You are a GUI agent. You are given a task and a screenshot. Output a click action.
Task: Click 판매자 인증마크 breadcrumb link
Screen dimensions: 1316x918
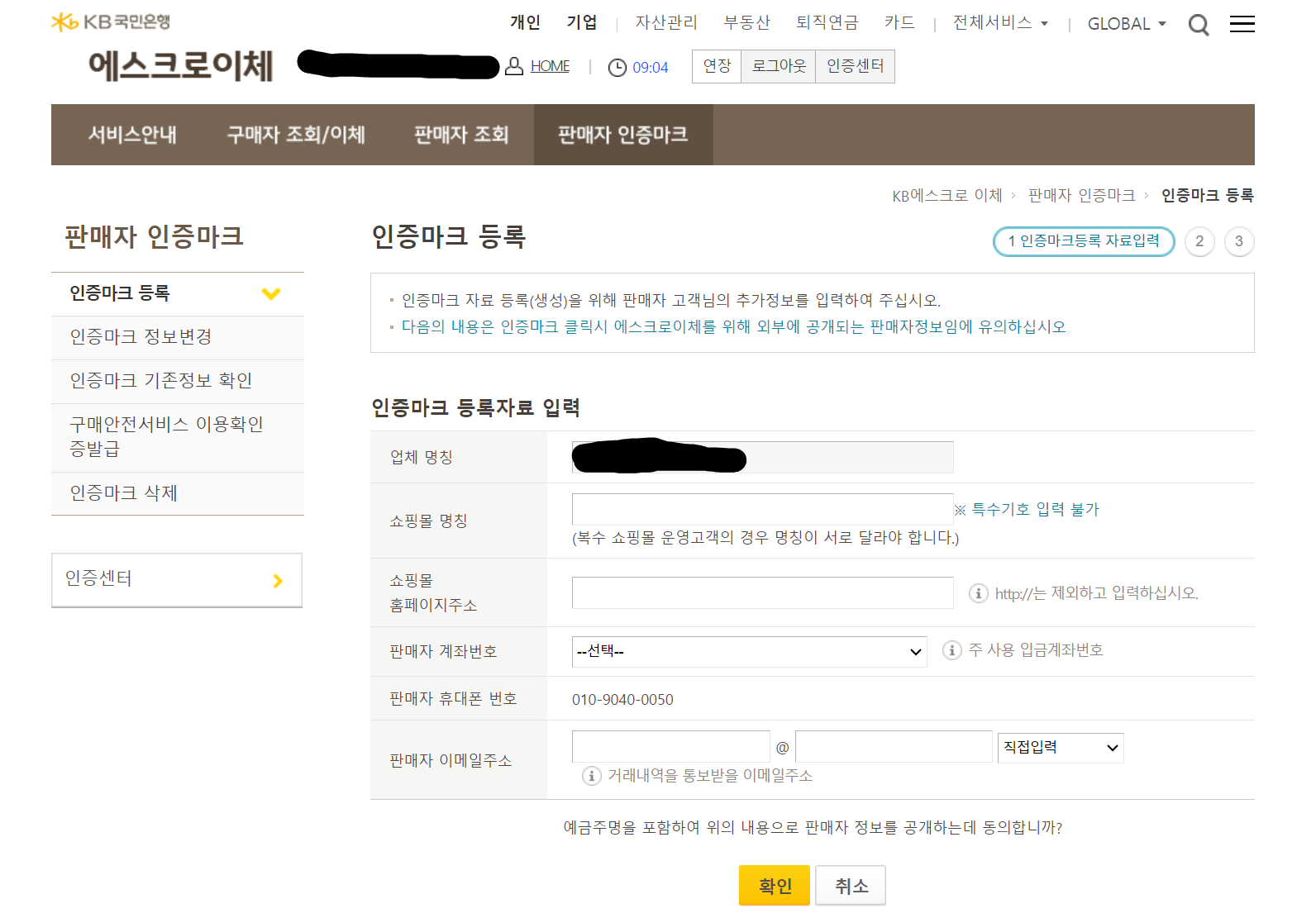(x=1081, y=196)
